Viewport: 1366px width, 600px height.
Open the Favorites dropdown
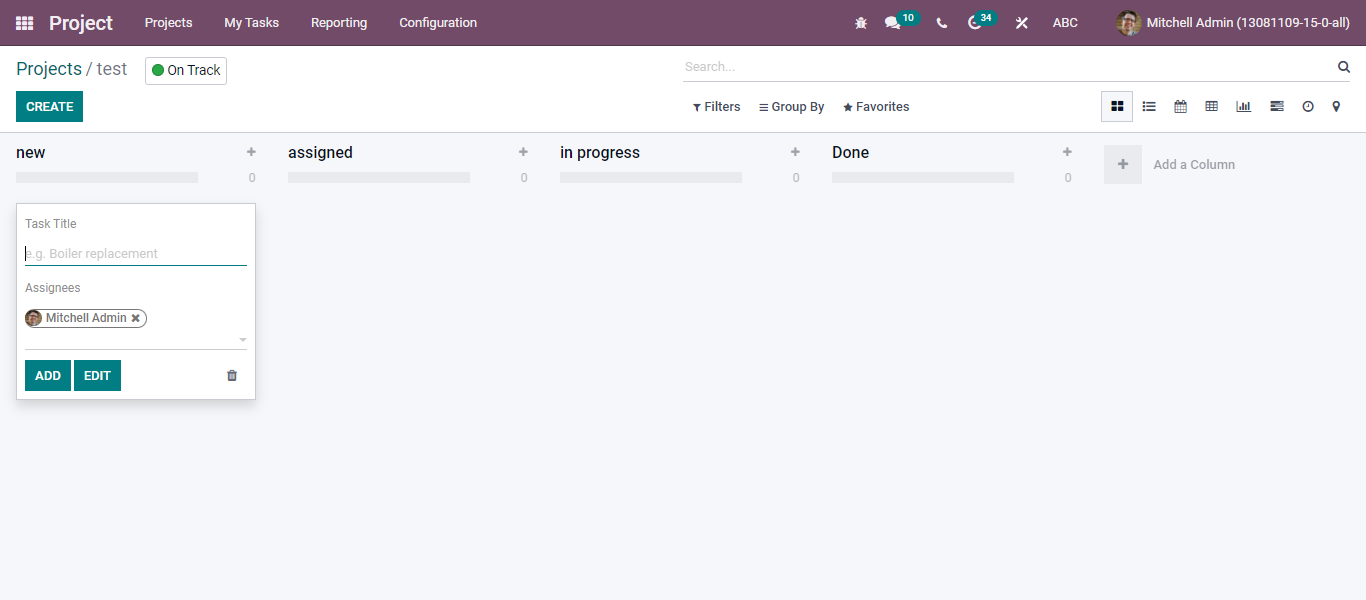(x=876, y=107)
